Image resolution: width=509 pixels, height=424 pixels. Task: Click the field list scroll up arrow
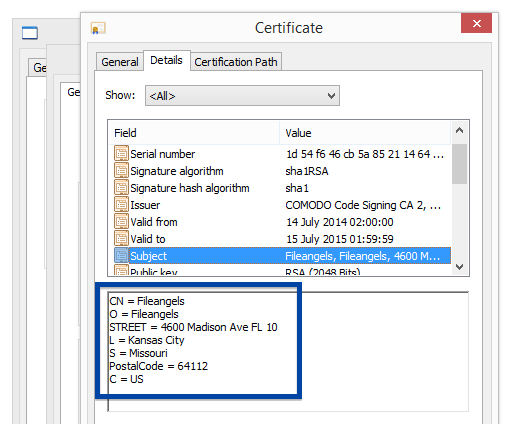pos(459,130)
